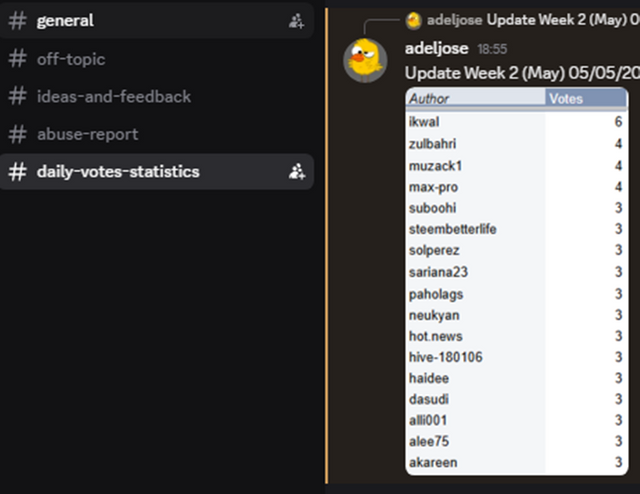Click the adeljose username in message header

coord(436,49)
